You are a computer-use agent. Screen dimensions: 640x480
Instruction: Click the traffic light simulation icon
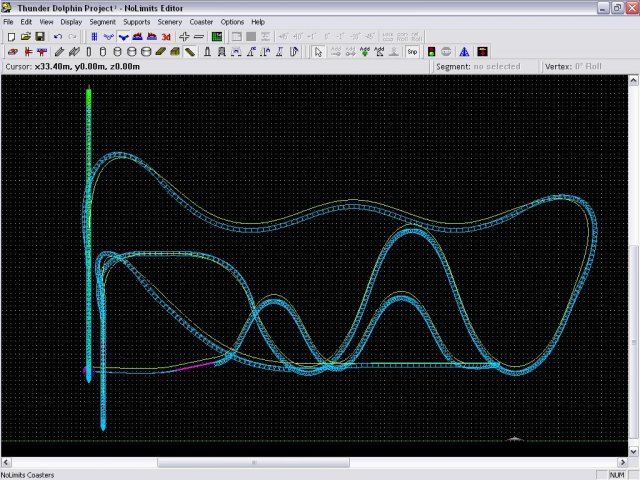[431, 52]
